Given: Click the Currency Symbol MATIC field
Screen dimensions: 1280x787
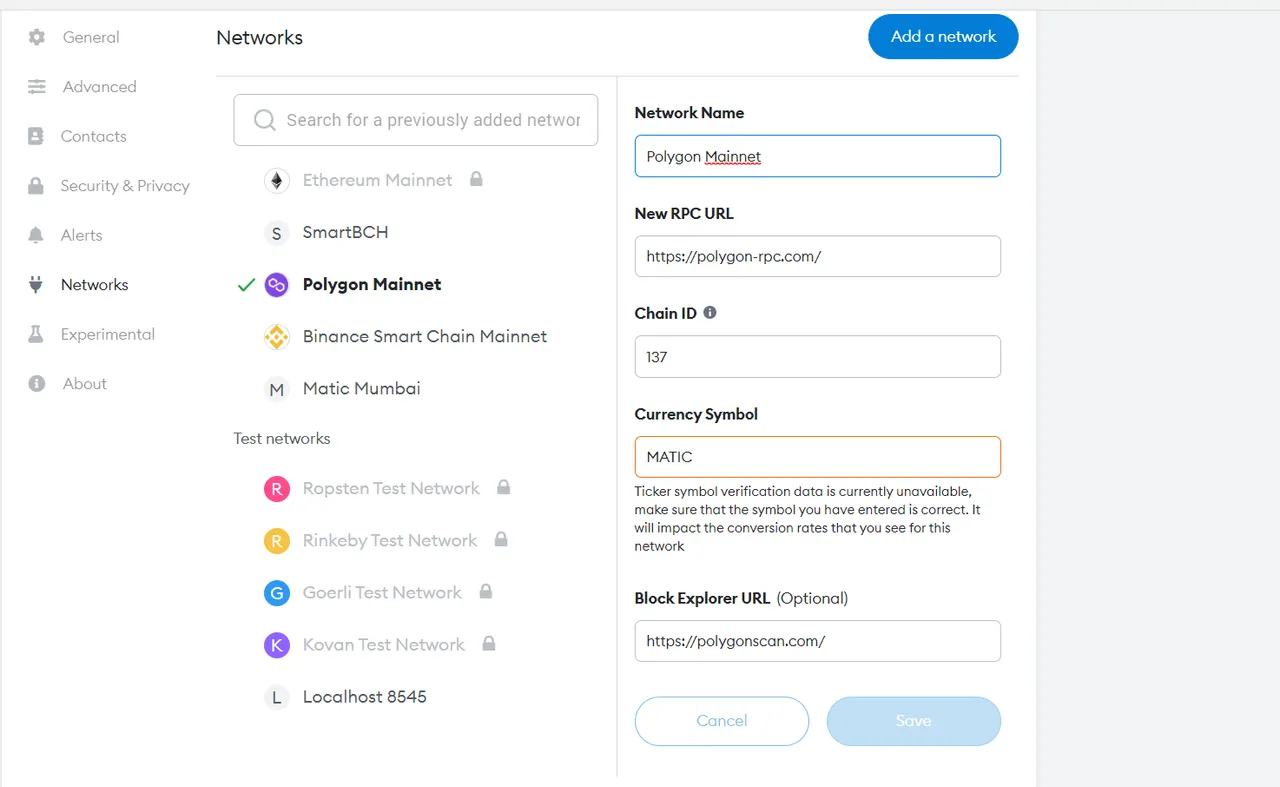Looking at the screenshot, I should pos(818,457).
